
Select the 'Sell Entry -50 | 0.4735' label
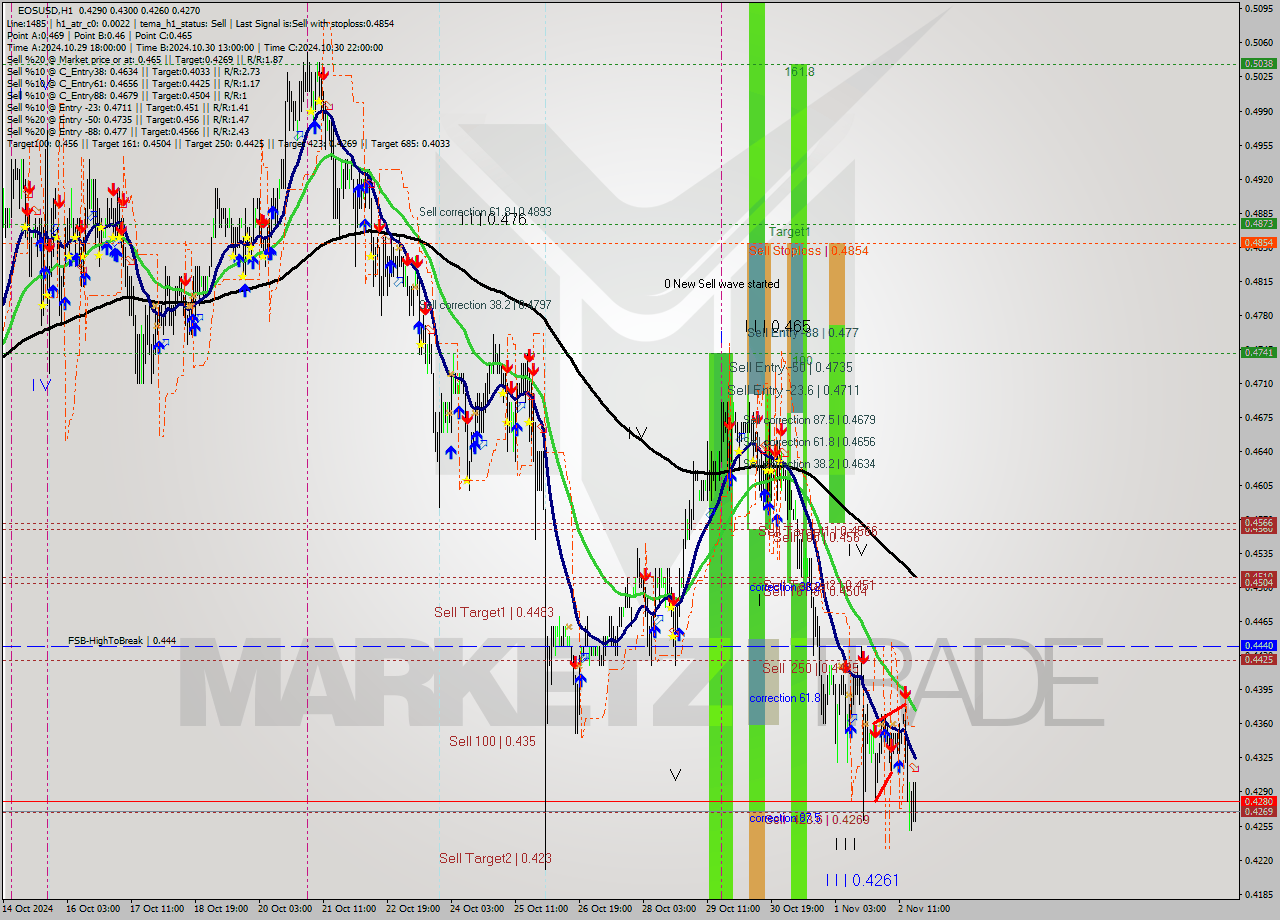[x=790, y=368]
